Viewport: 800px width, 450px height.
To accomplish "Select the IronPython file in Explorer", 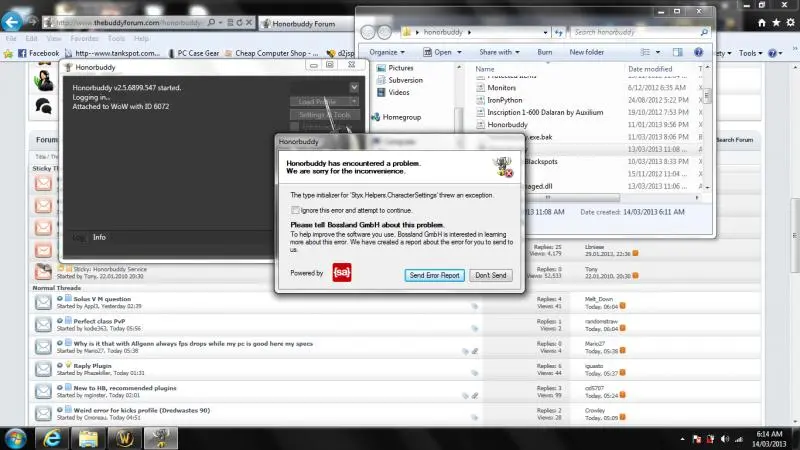I will pyautogui.click(x=499, y=100).
